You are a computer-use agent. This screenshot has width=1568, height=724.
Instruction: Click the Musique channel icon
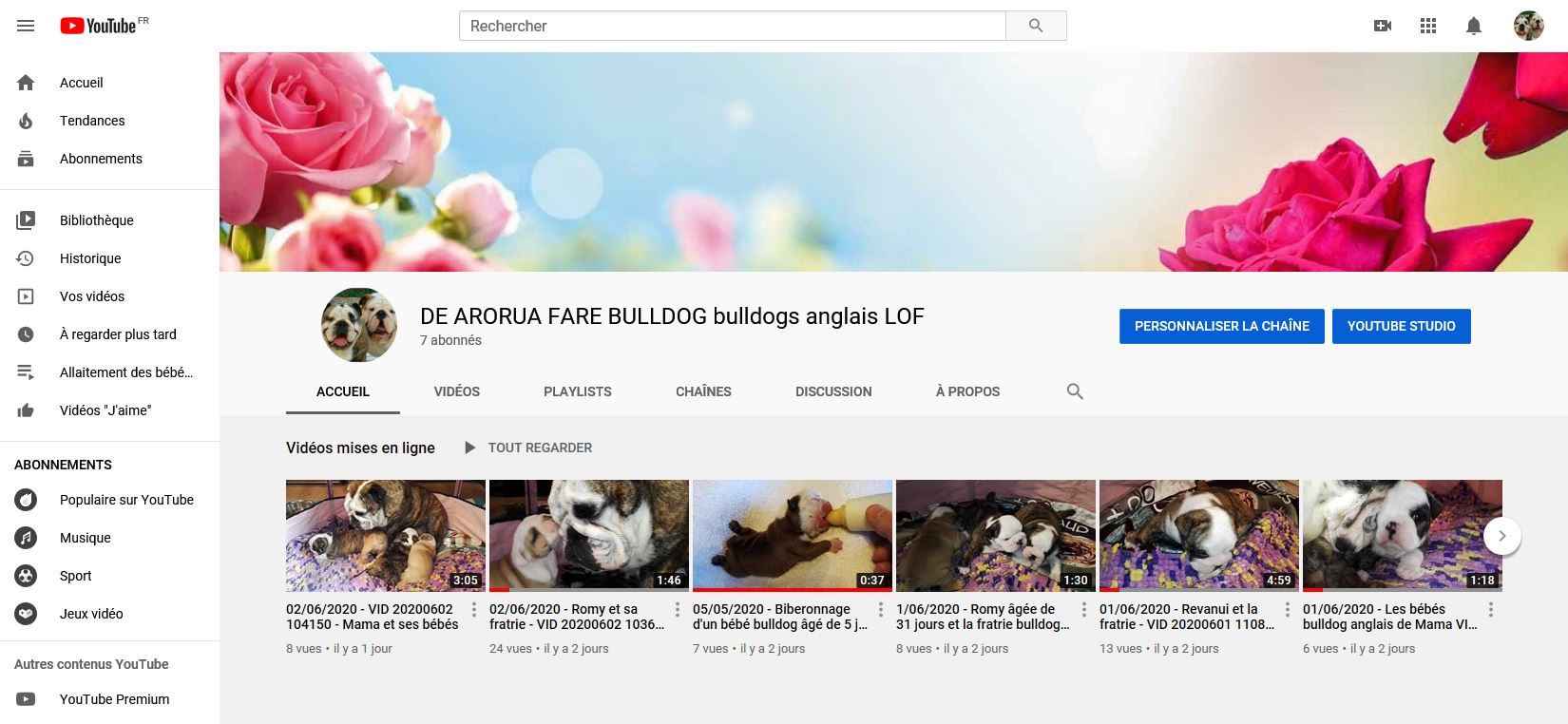point(26,538)
